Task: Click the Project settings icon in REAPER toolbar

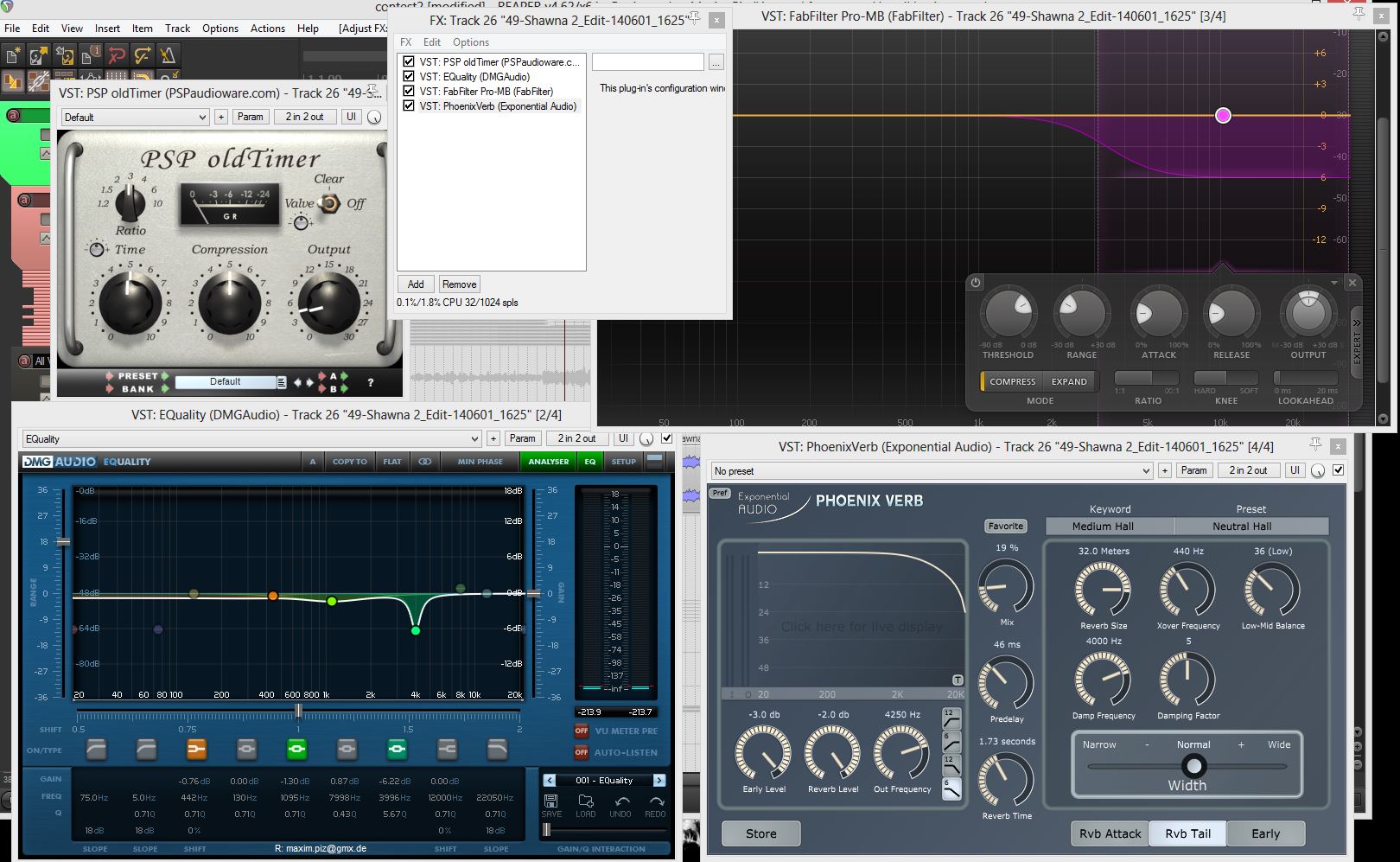Action: 91,56
